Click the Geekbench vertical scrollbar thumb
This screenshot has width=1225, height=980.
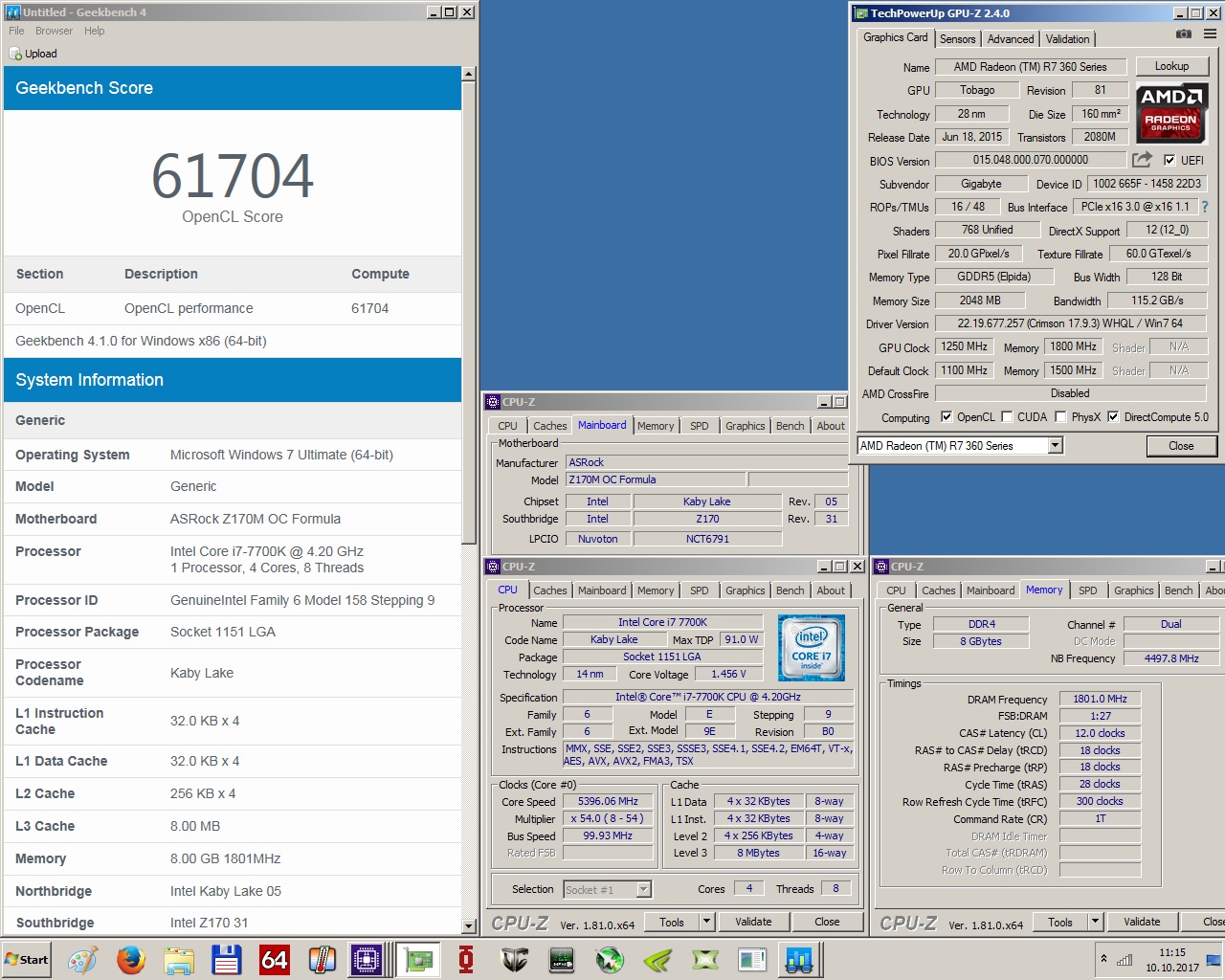[x=469, y=313]
